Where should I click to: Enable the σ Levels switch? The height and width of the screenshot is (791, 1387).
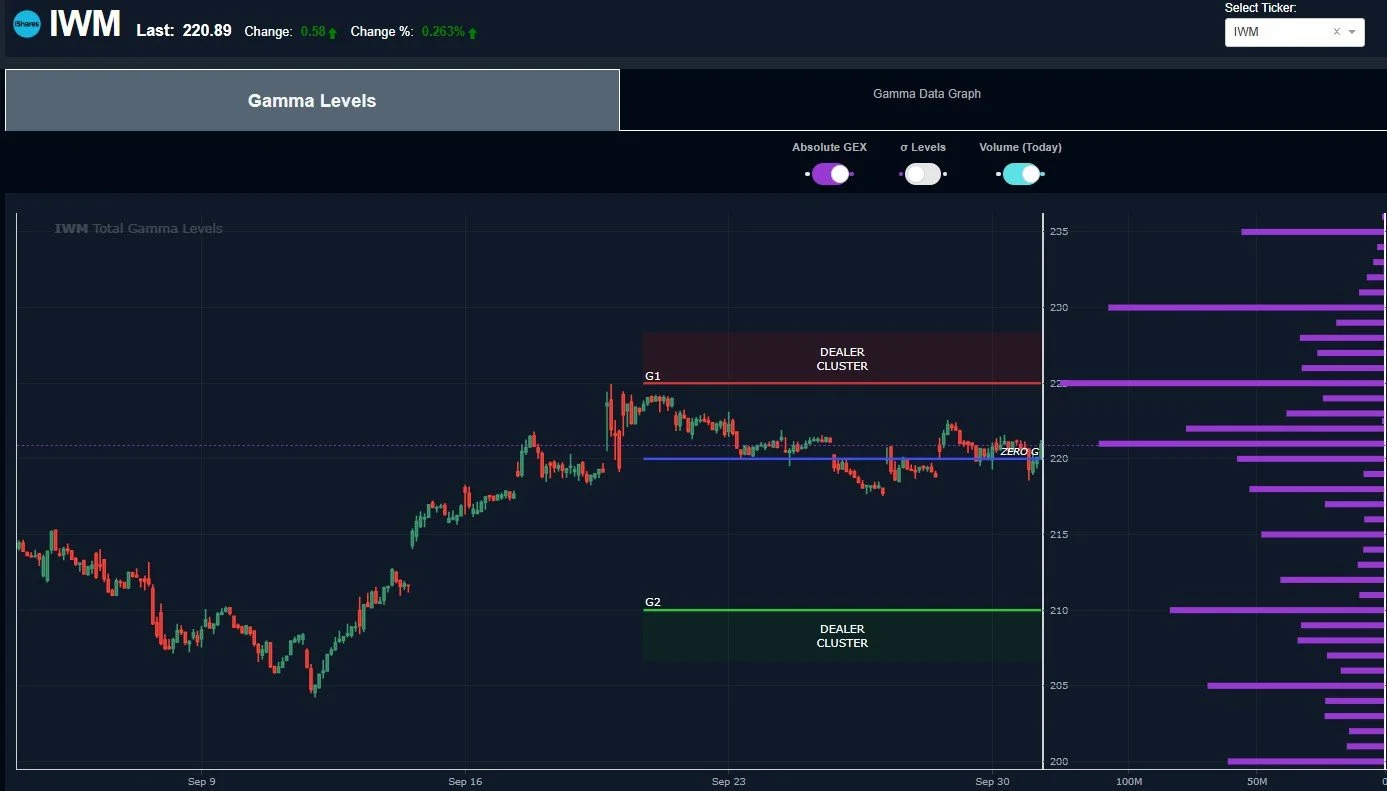923,174
